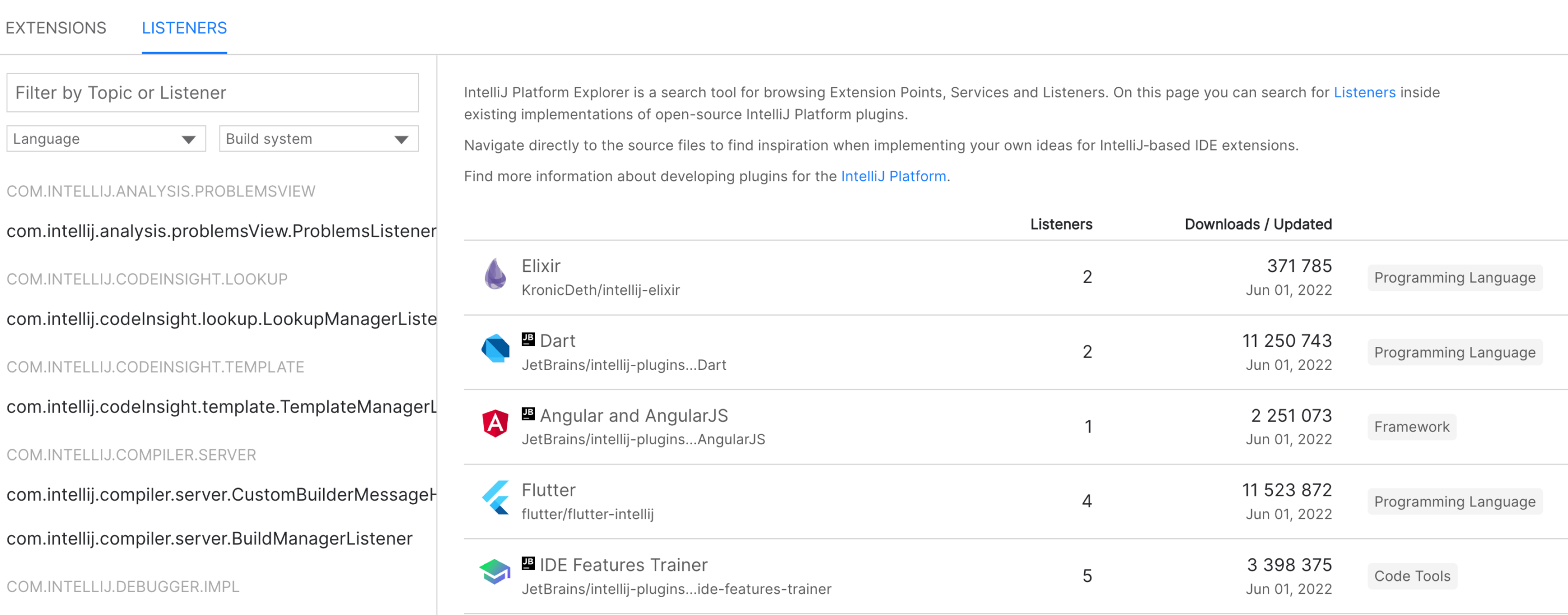Click the Angular shield logo icon
Image resolution: width=1568 pixels, height=615 pixels.
[x=496, y=424]
